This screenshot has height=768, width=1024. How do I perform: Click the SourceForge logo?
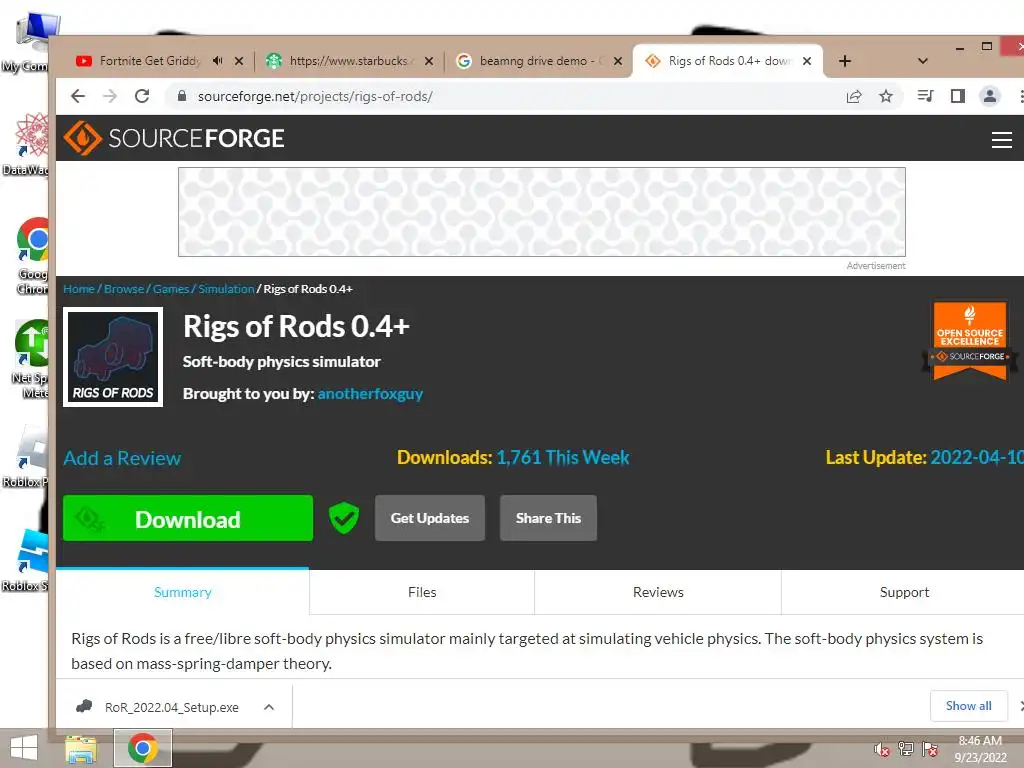pos(174,138)
